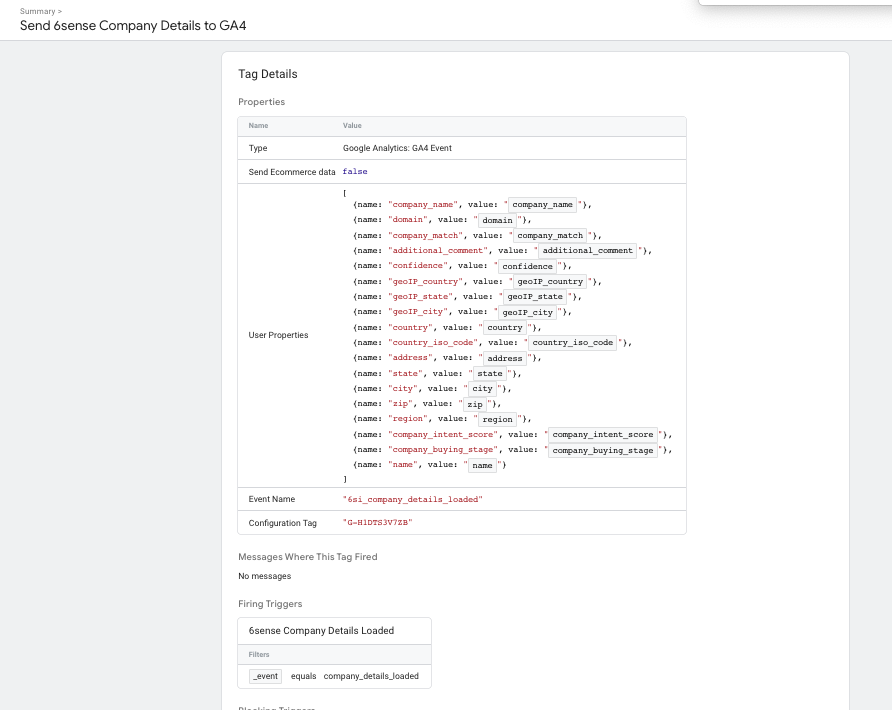Open the geoIP_state variable chip
892x710 pixels.
coord(535,296)
